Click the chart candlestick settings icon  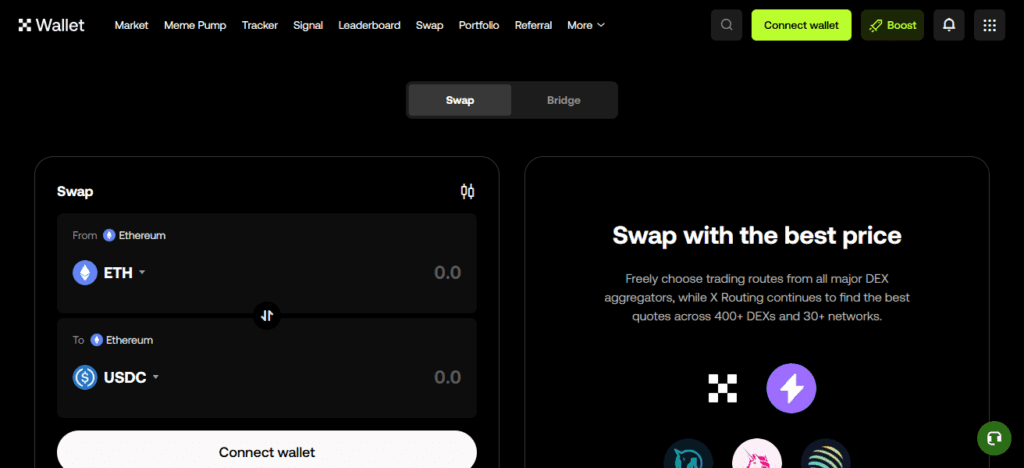(x=467, y=191)
